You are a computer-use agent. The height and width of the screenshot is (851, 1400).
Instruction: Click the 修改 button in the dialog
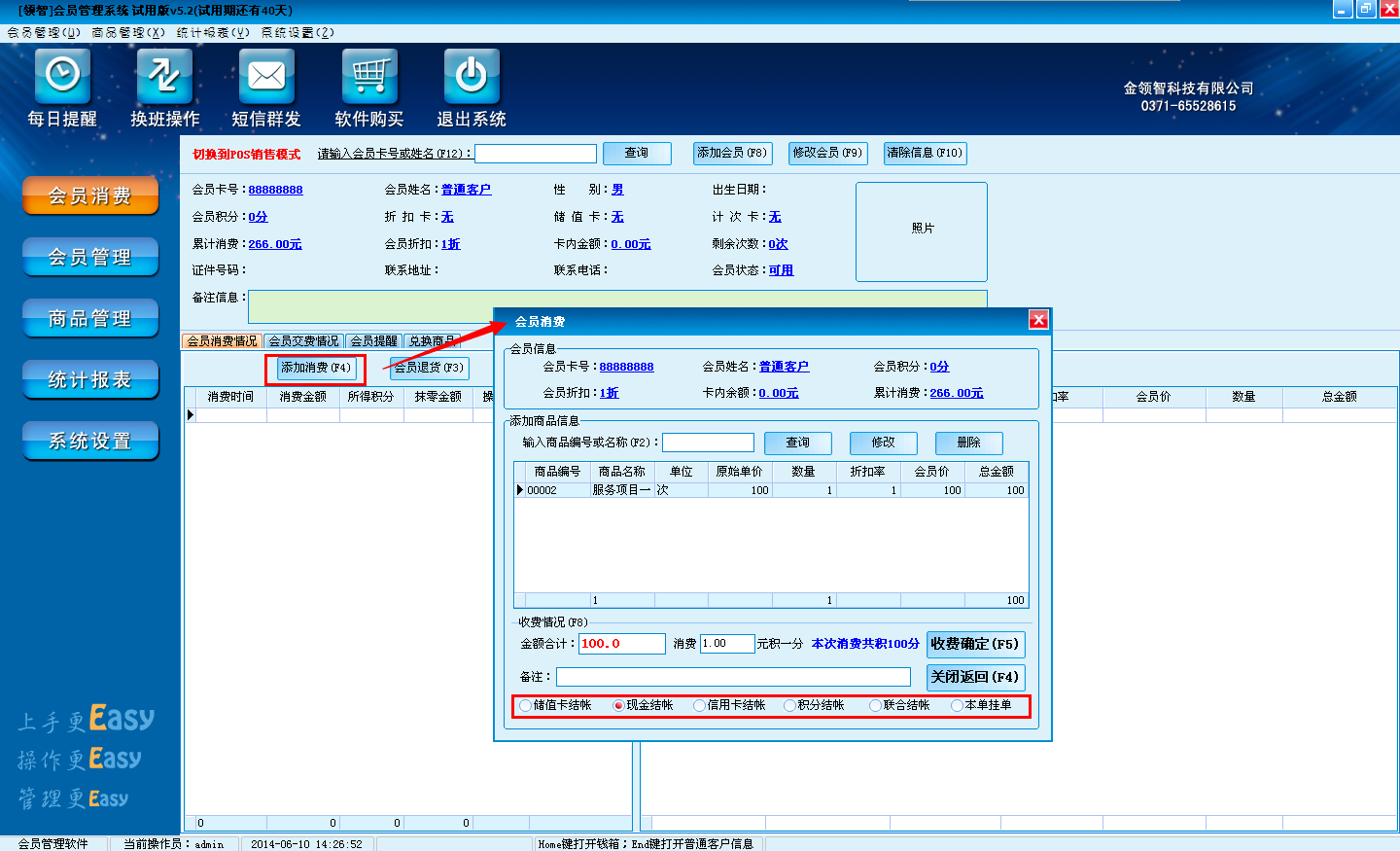tap(884, 443)
